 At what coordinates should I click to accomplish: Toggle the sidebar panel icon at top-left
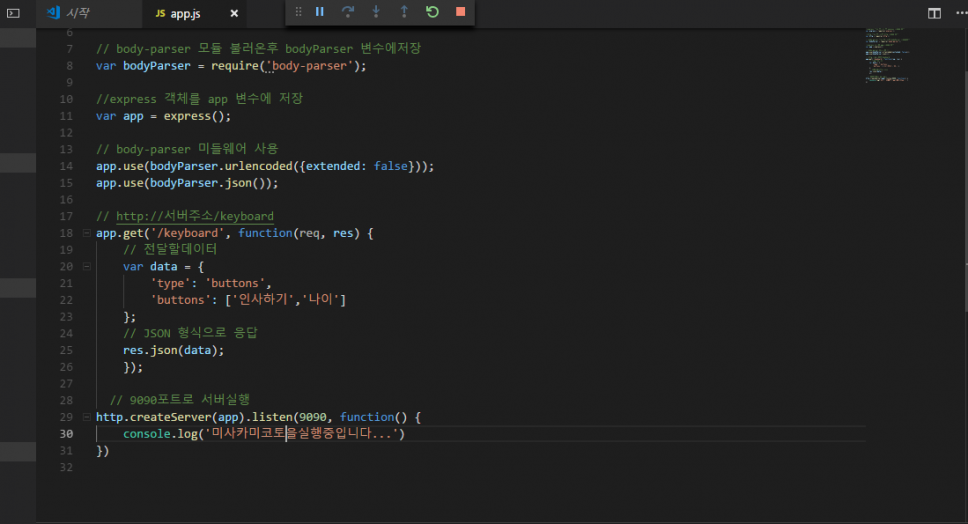pyautogui.click(x=13, y=13)
